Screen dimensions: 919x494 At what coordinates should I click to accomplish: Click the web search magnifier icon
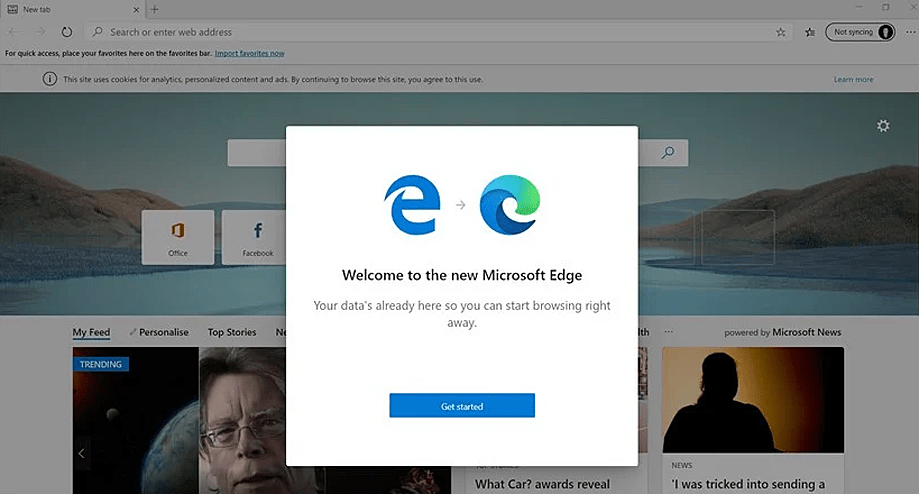[668, 153]
